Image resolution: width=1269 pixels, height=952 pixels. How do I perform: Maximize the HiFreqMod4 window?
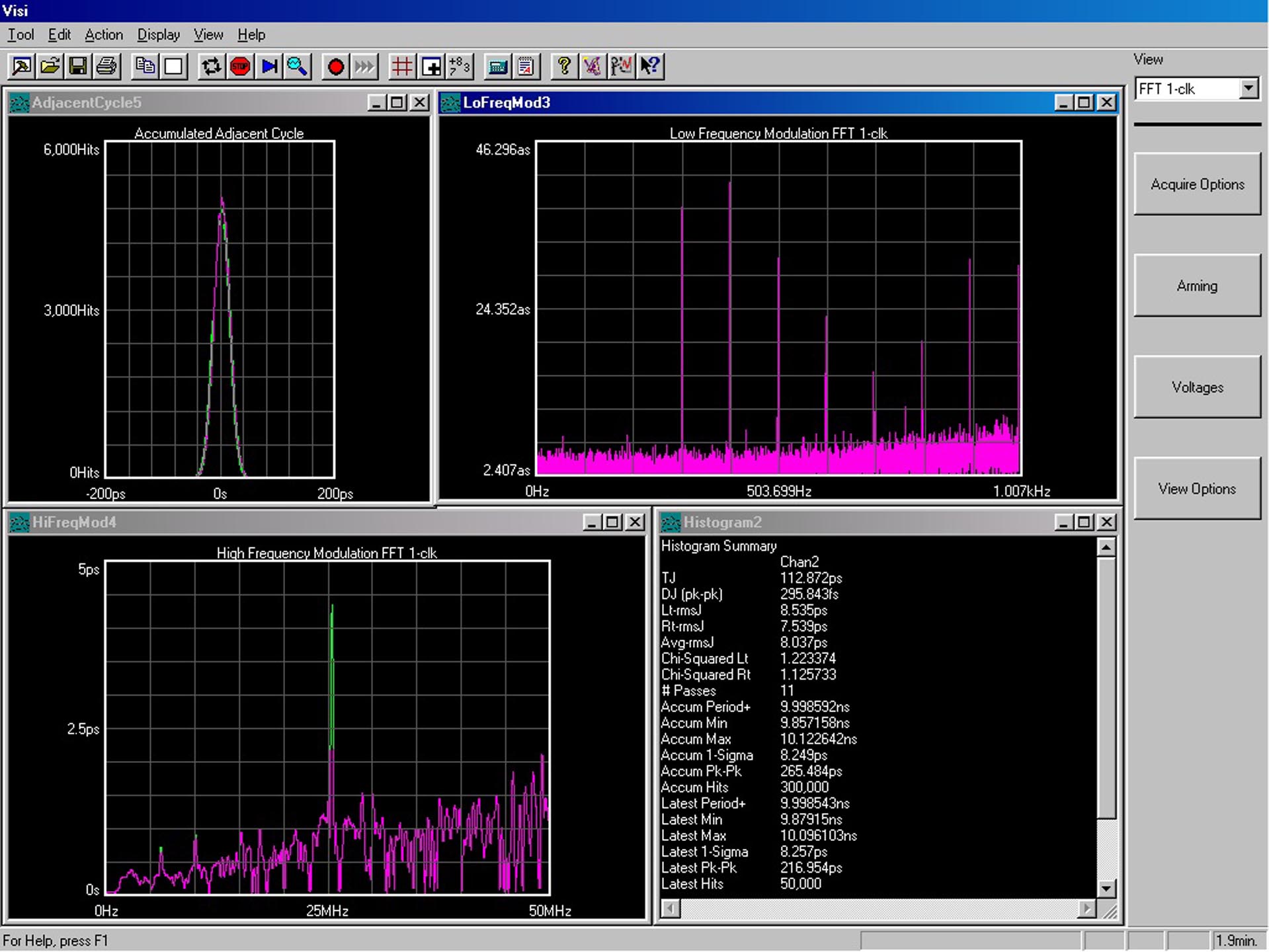point(613,522)
